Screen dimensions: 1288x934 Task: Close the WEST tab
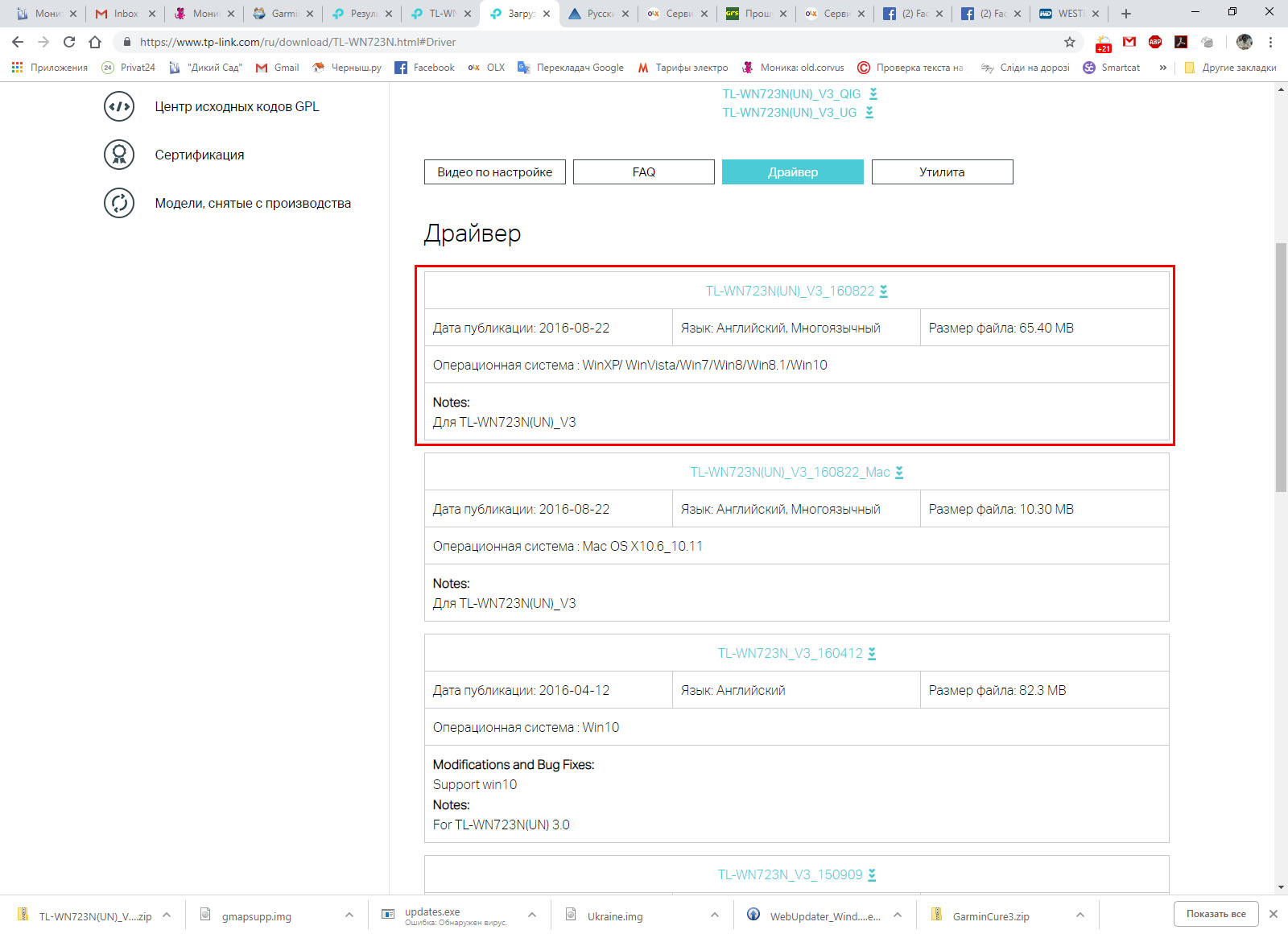(x=1096, y=14)
